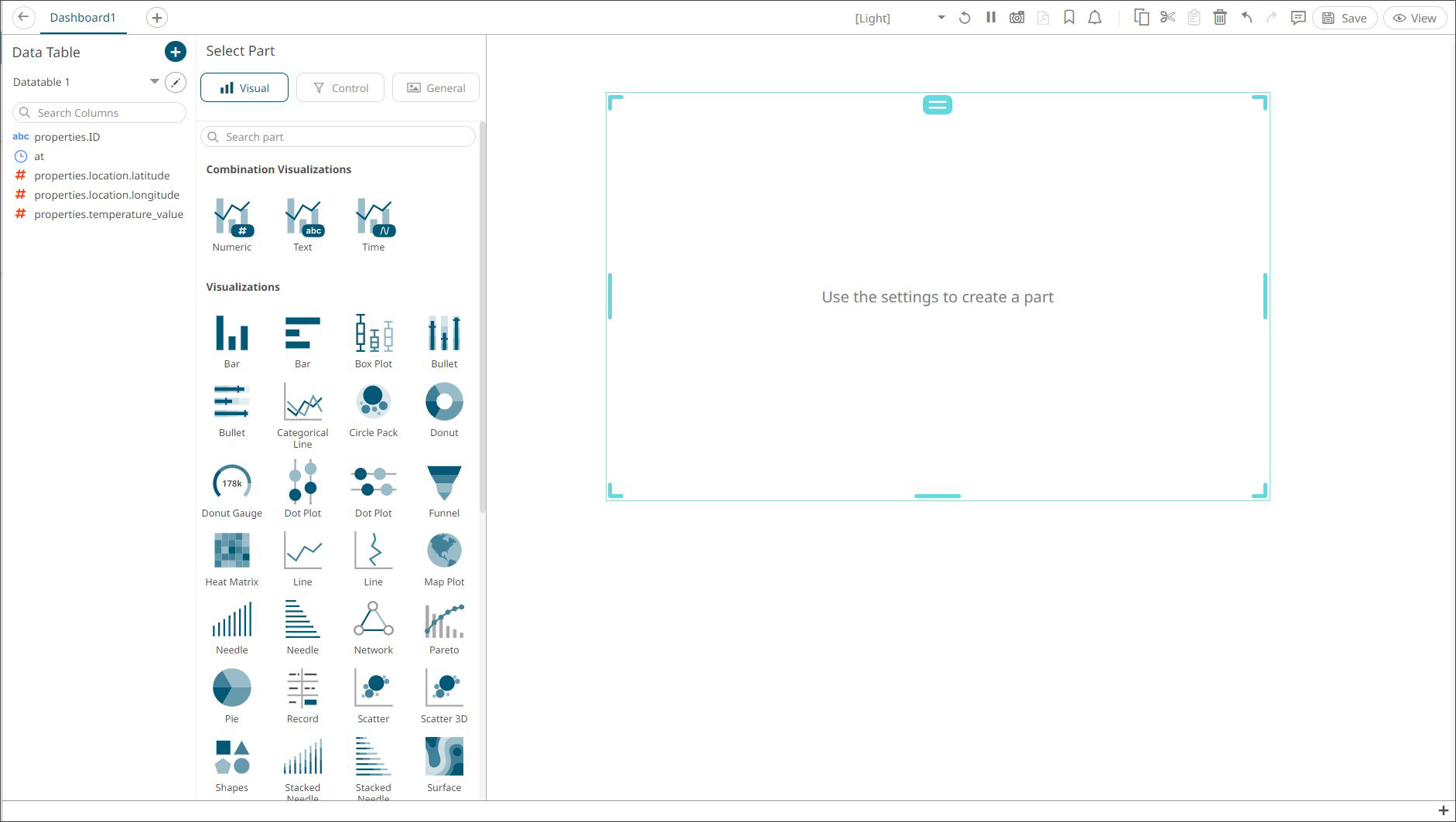This screenshot has width=1456, height=822.
Task: Select the Map Plot visualization
Action: click(x=444, y=559)
